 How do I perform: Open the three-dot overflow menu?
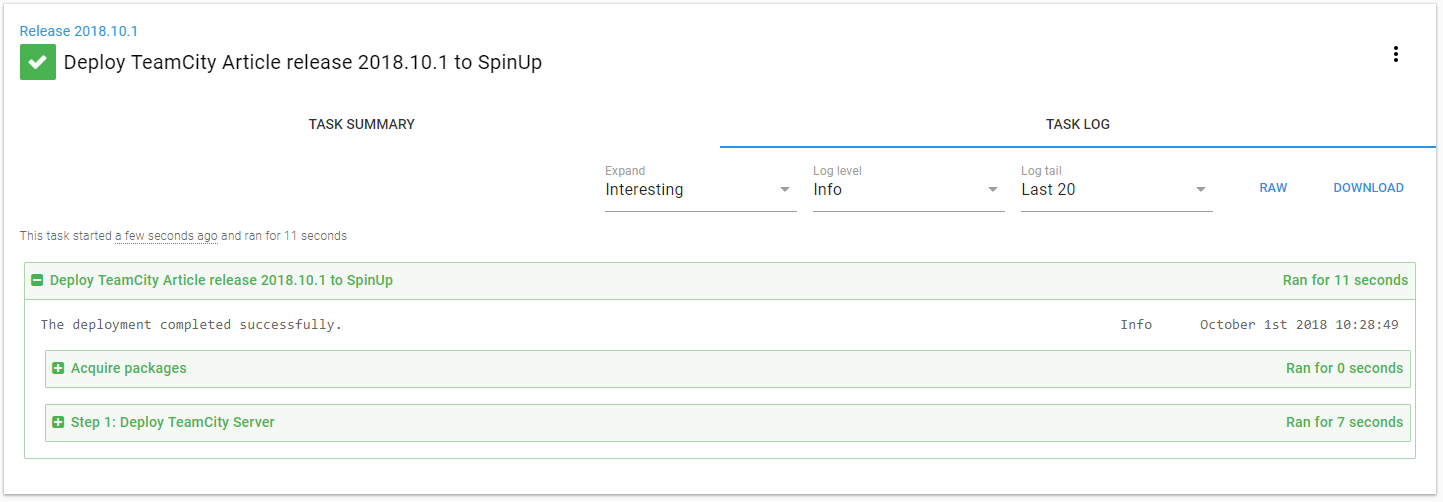tap(1395, 55)
